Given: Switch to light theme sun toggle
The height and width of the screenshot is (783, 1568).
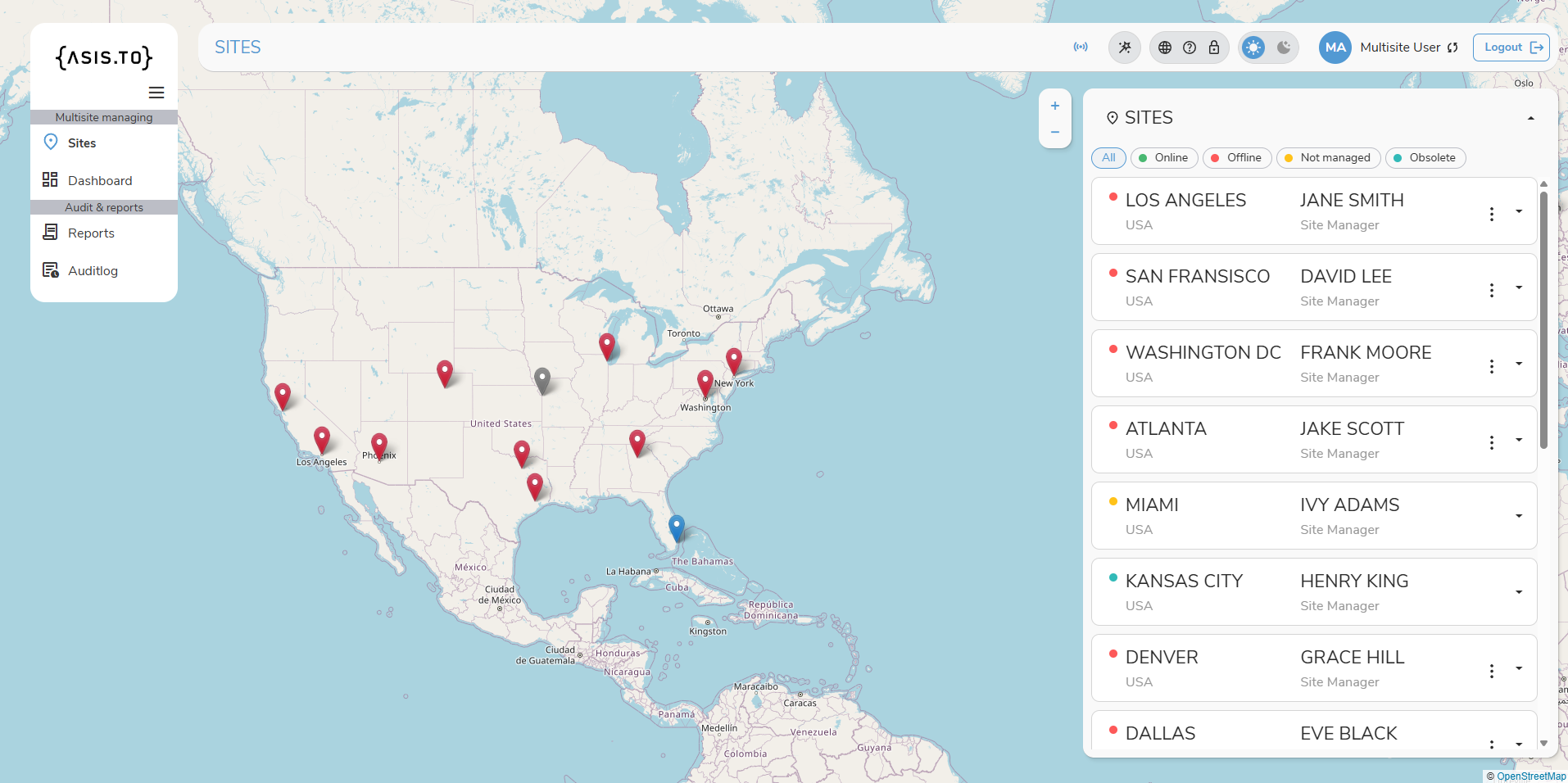Looking at the screenshot, I should (x=1253, y=48).
